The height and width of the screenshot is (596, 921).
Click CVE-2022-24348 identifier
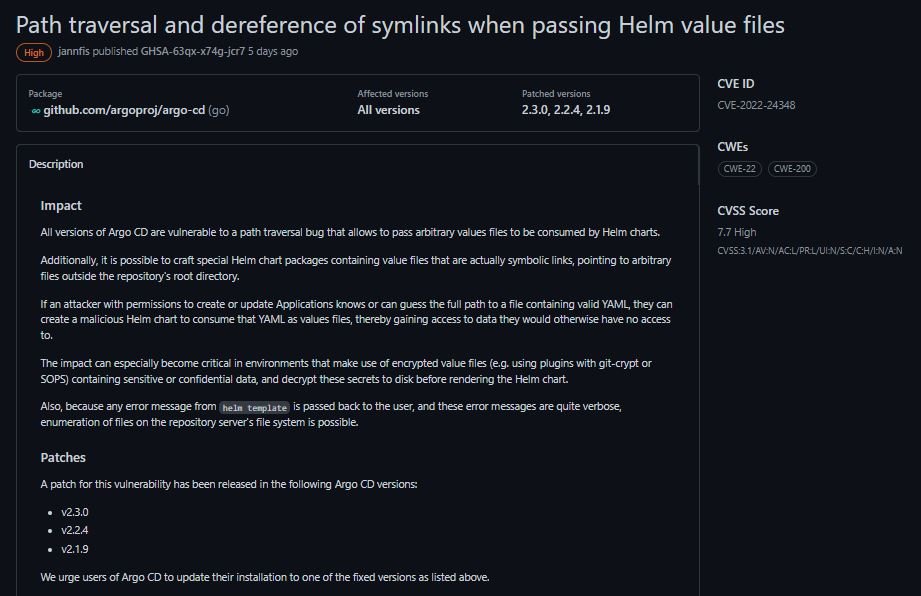pyautogui.click(x=756, y=106)
